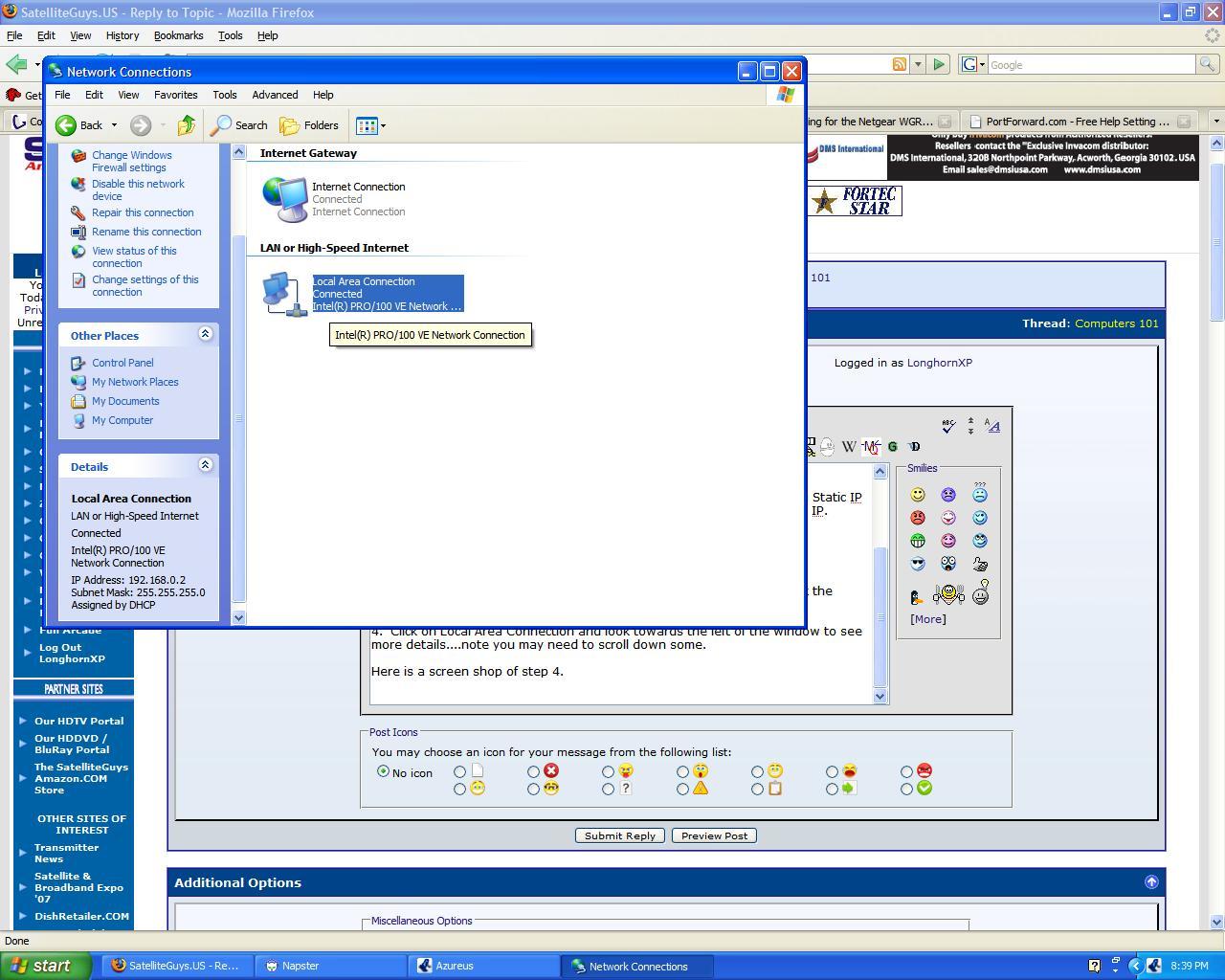Insert the lightbulb idea smiley
1225x980 pixels.
coord(980,592)
